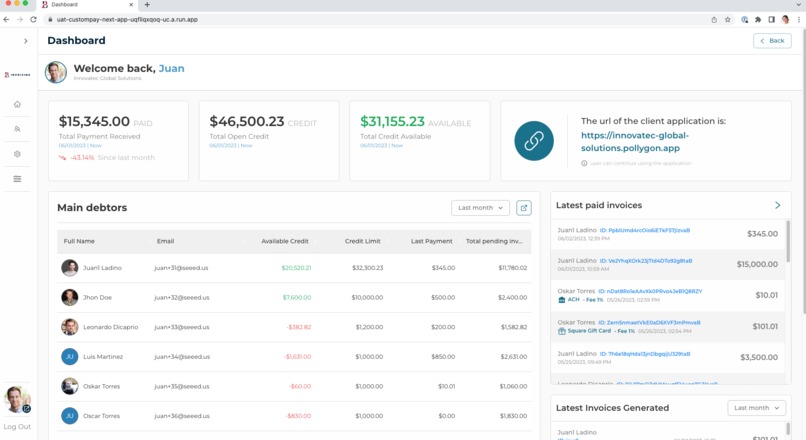Click the info icon under the client url
The image size is (806, 440).
tap(584, 163)
